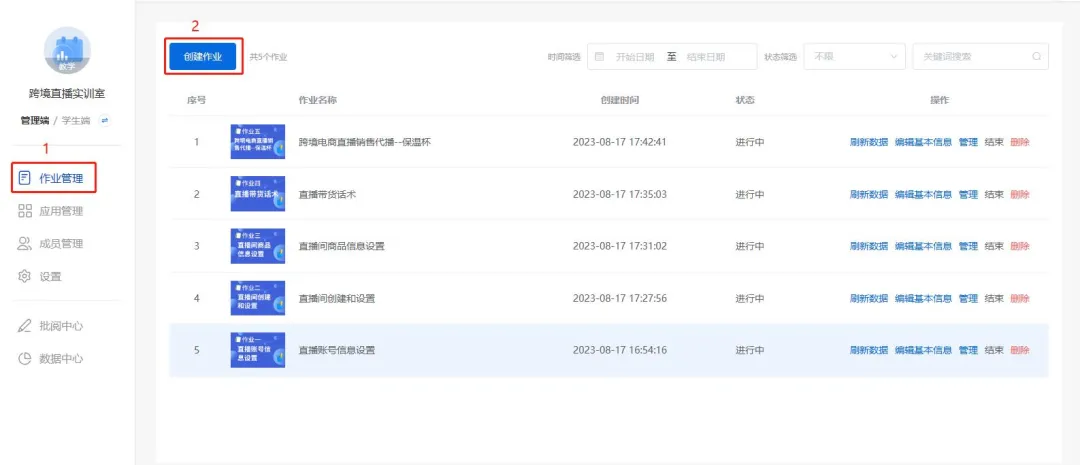Viewport: 1080px width, 465px height.
Task: Click the 创建作业 button
Action: point(203,56)
